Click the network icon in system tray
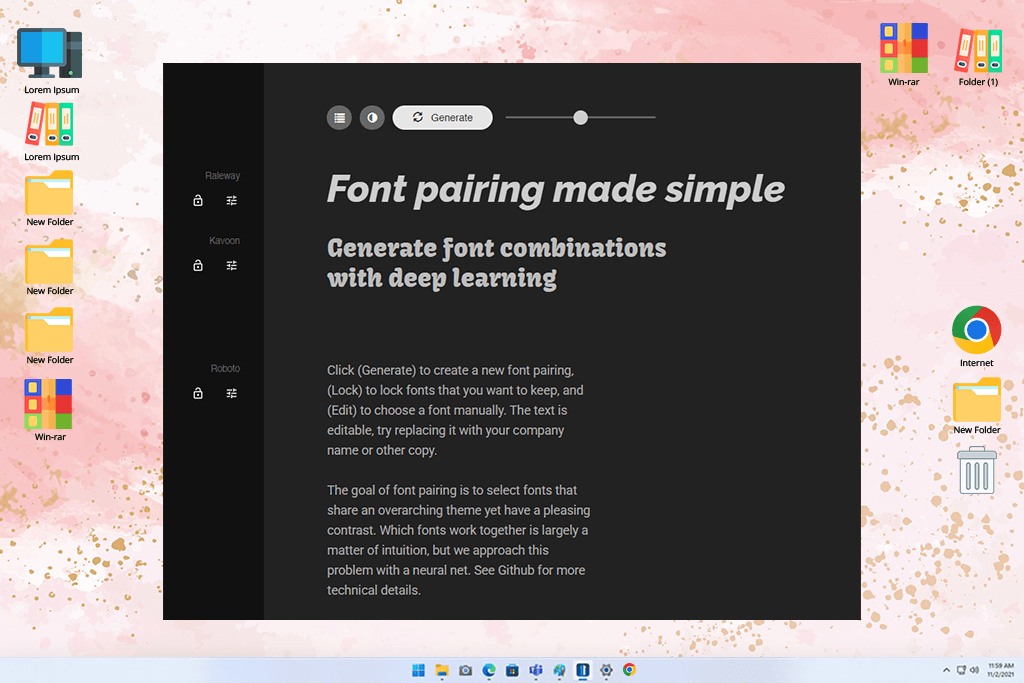1024x683 pixels. pyautogui.click(x=961, y=670)
